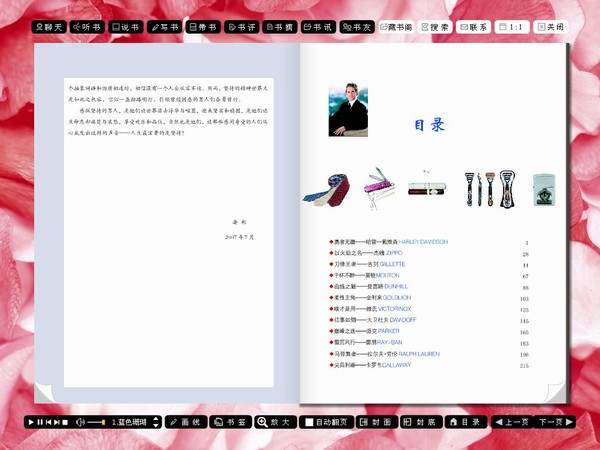Click the man's portrait photo
The width and height of the screenshot is (600, 450).
tap(348, 109)
